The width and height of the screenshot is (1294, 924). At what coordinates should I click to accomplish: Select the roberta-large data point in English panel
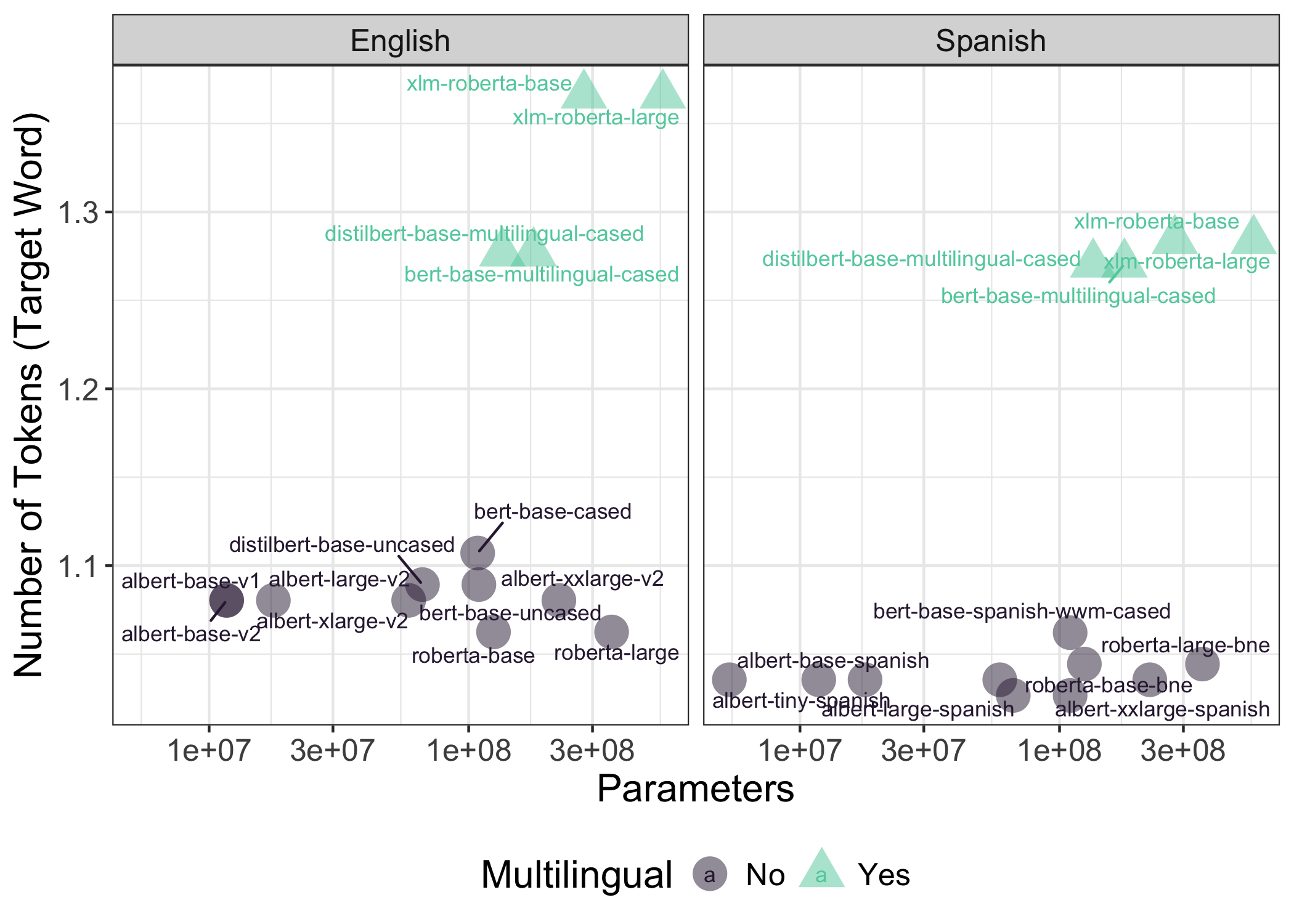(611, 632)
